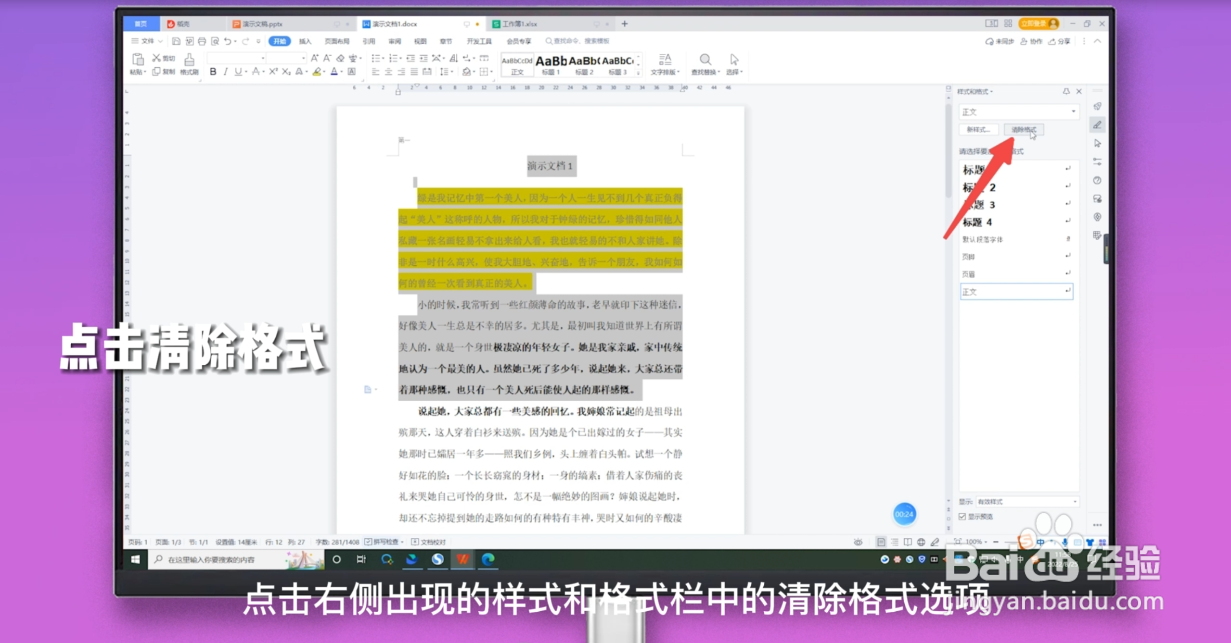The image size is (1231, 643).
Task: Open the 显示 有效样式 dropdown
Action: click(x=1027, y=501)
